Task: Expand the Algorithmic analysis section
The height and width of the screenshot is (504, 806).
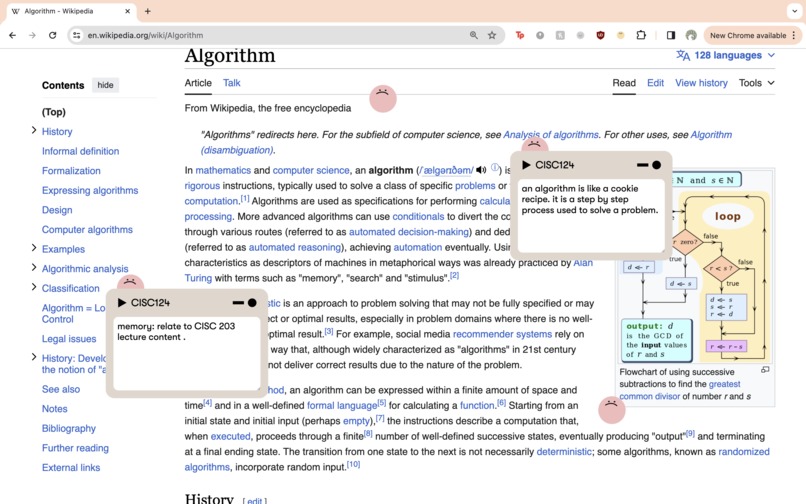Action: point(34,267)
